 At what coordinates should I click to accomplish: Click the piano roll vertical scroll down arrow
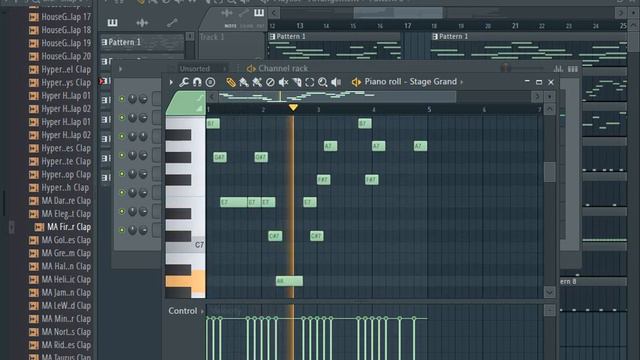point(549,292)
